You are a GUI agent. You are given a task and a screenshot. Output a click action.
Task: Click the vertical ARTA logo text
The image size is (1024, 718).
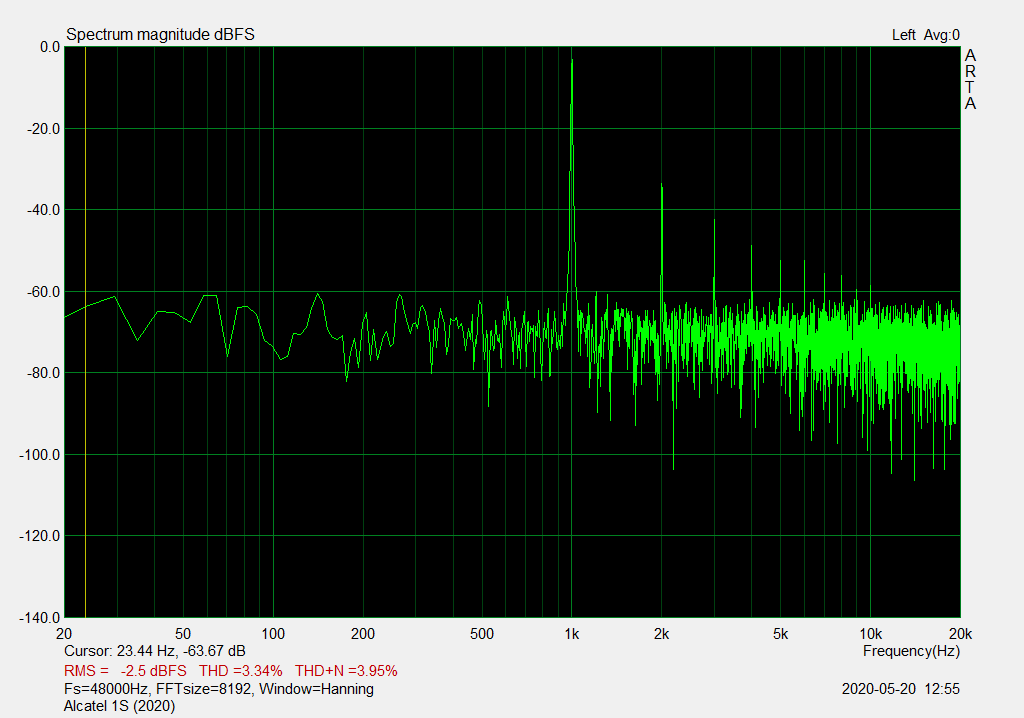[970, 79]
